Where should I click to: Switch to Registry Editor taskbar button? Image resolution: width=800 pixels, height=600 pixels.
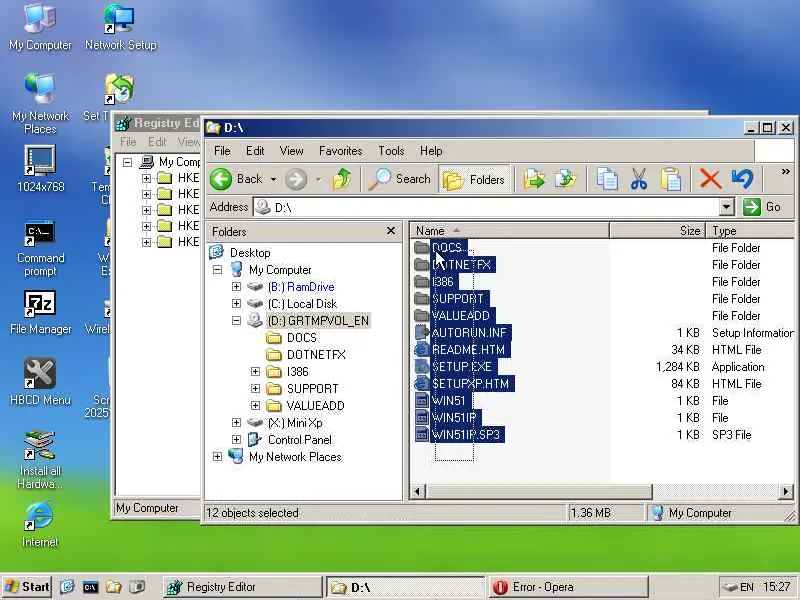tap(243, 587)
